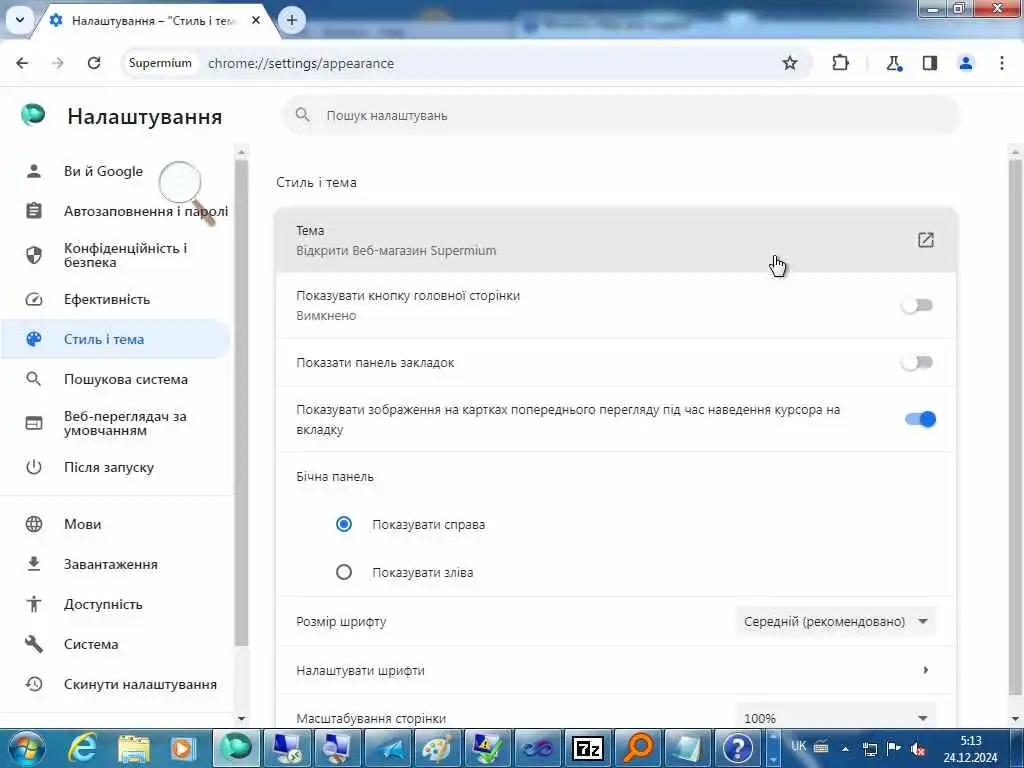Select Показувати справа radio button
The height and width of the screenshot is (768, 1024).
(x=344, y=524)
